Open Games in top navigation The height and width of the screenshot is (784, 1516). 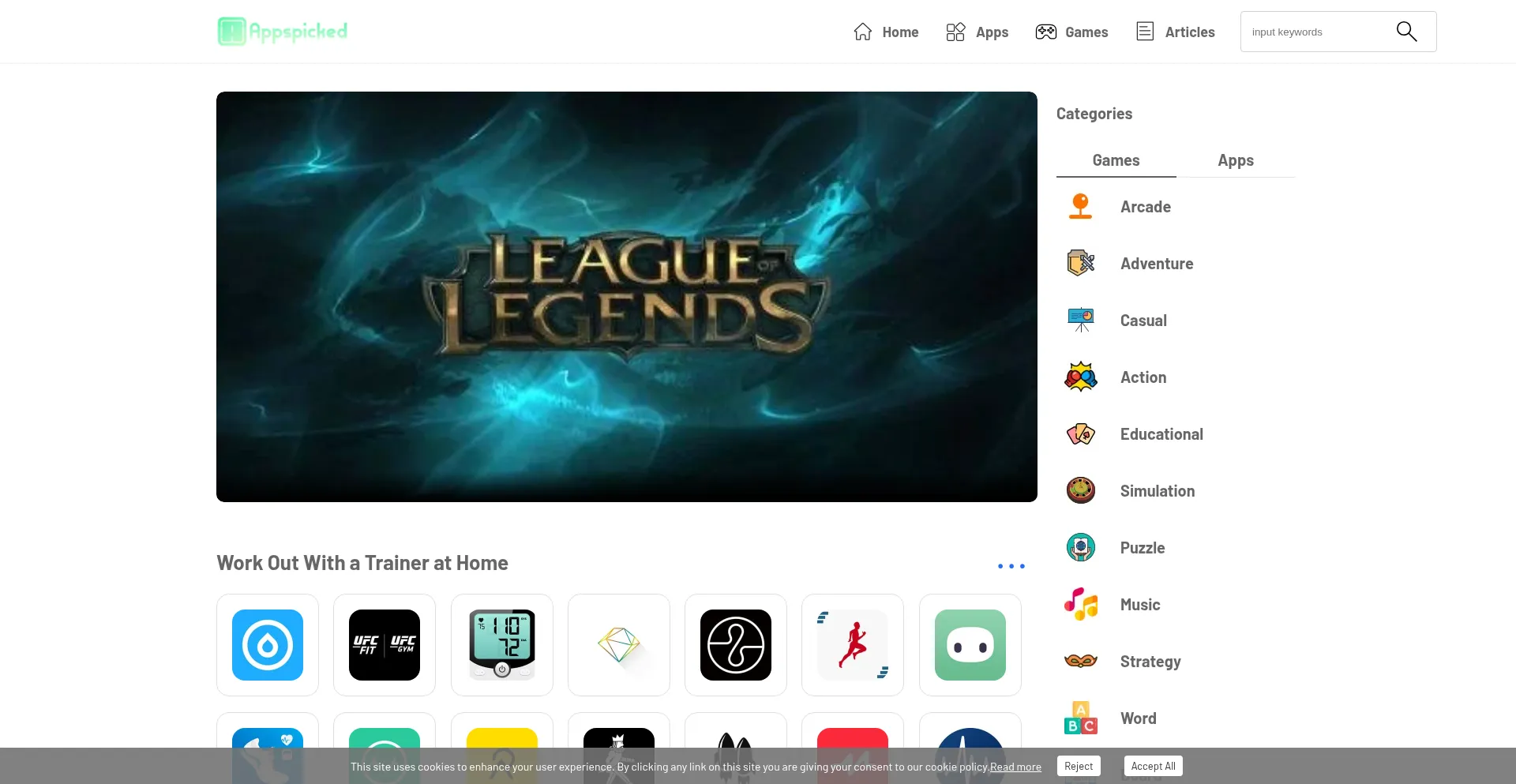click(x=1086, y=32)
